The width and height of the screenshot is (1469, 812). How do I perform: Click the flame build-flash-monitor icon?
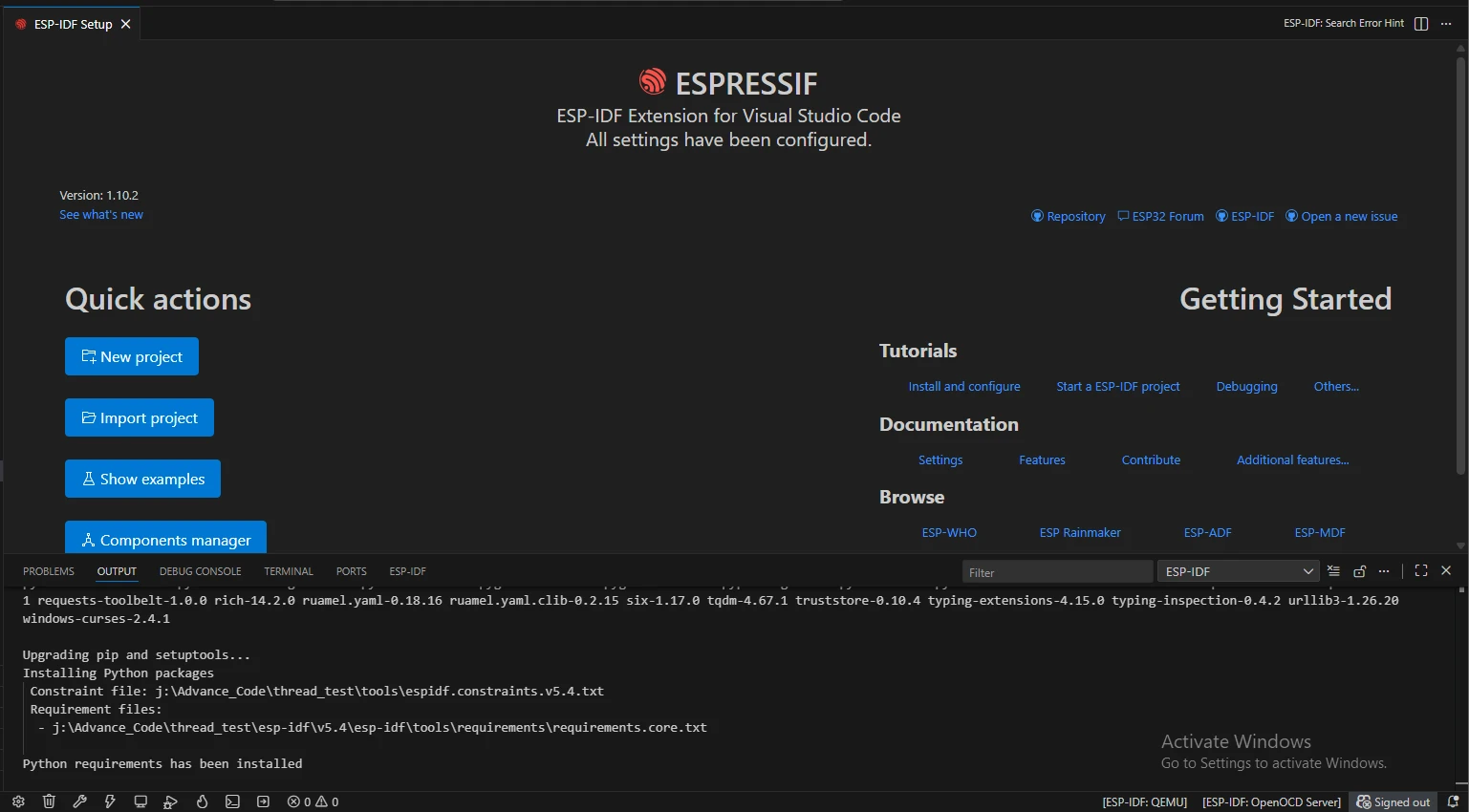click(x=202, y=801)
